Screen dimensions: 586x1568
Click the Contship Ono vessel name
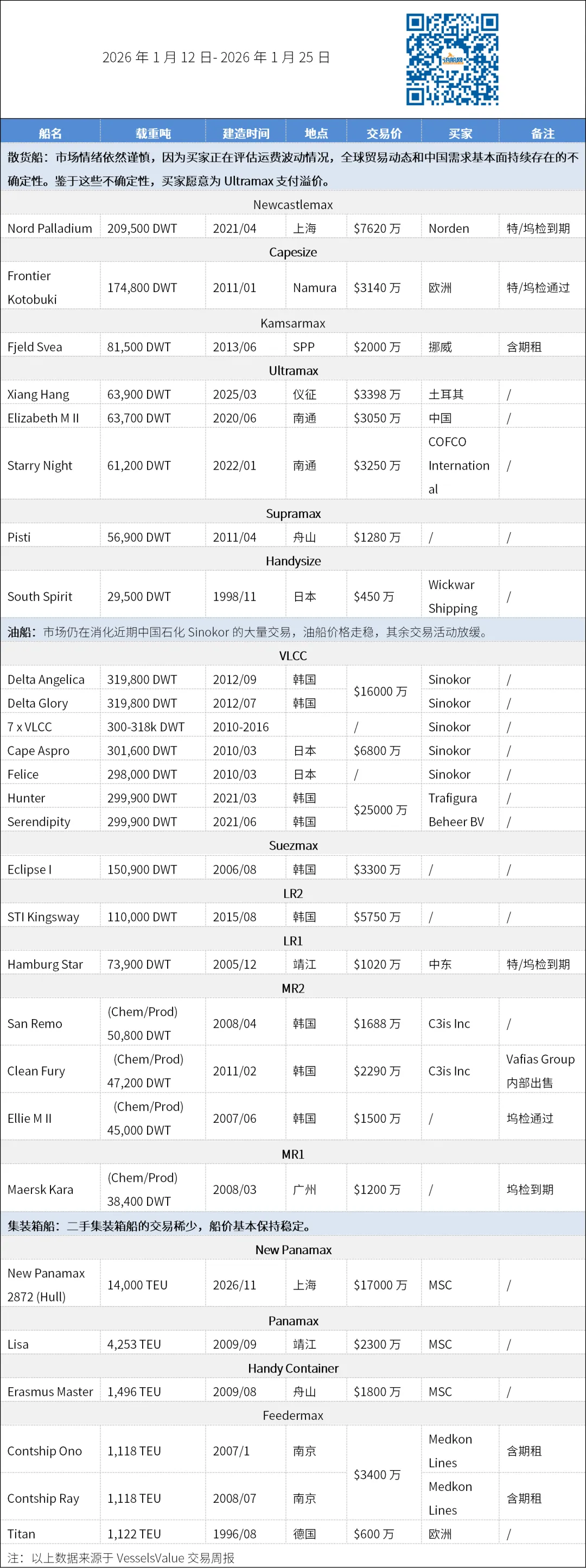[44, 1451]
